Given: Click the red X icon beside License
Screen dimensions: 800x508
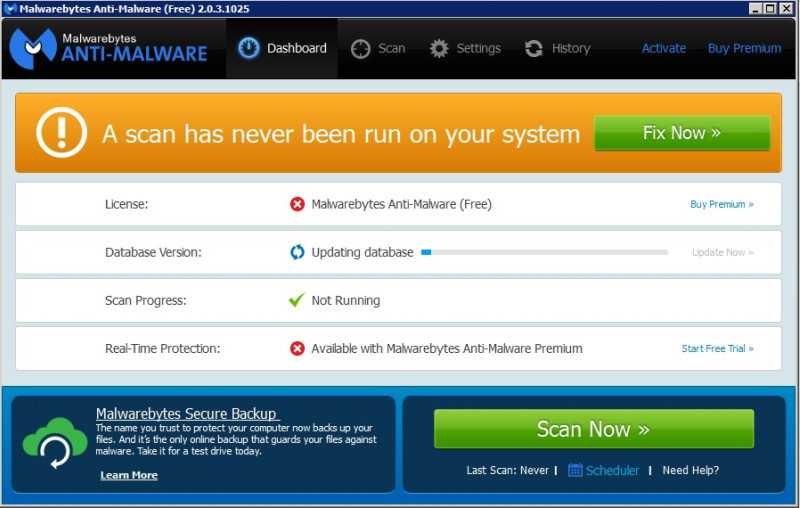Looking at the screenshot, I should 297,204.
